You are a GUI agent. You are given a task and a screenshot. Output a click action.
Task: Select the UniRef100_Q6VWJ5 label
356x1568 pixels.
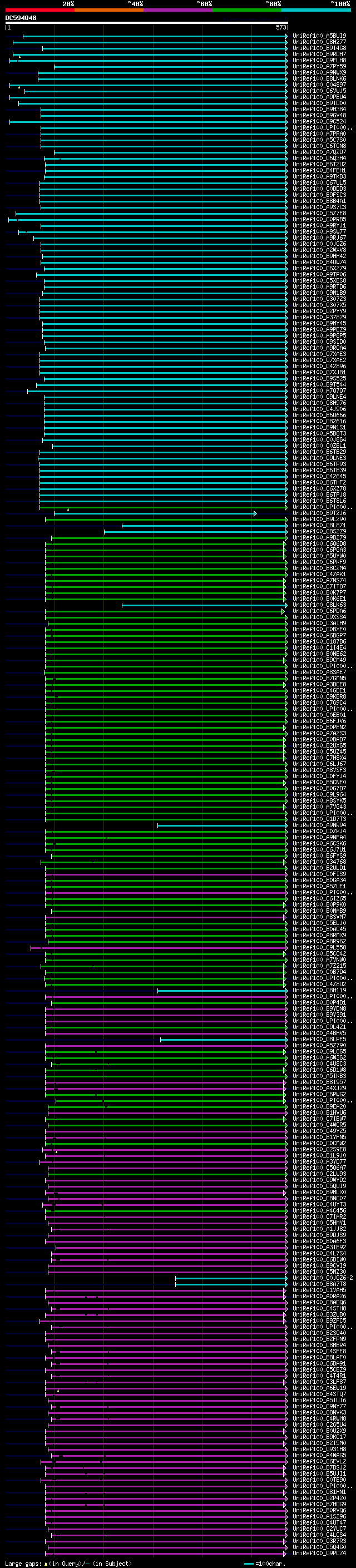coord(319,91)
